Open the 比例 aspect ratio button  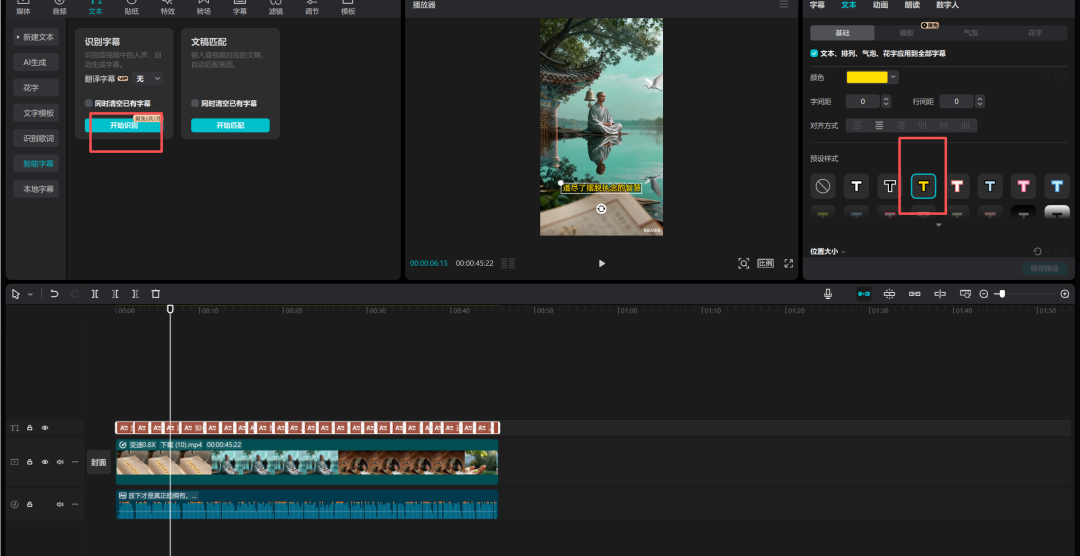[766, 263]
